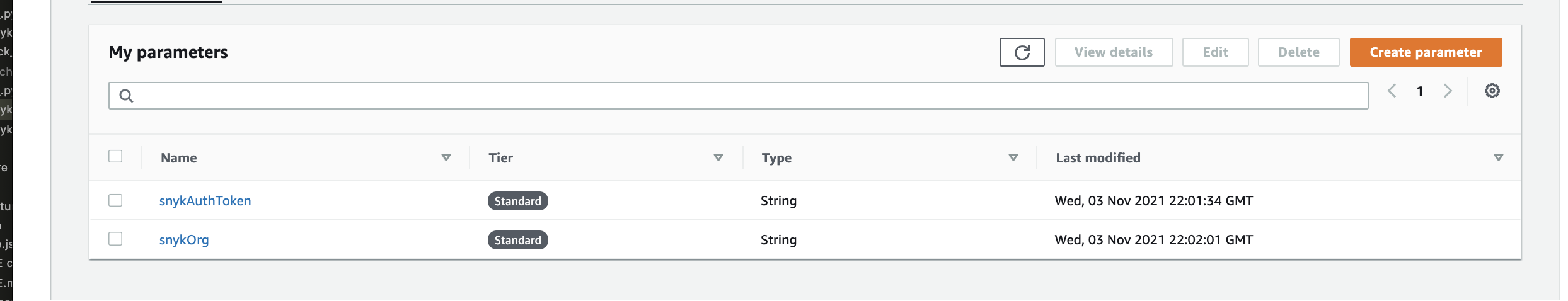This screenshot has width=1568, height=301.
Task: Click the search magnifier icon
Action: (x=126, y=96)
